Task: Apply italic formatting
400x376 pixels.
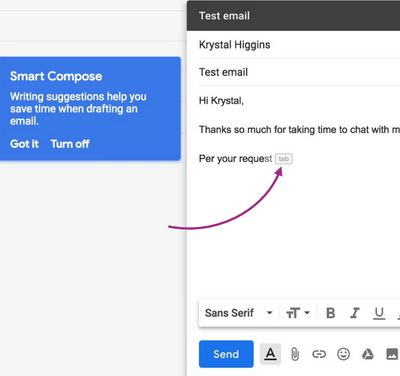Action: pyautogui.click(x=354, y=313)
